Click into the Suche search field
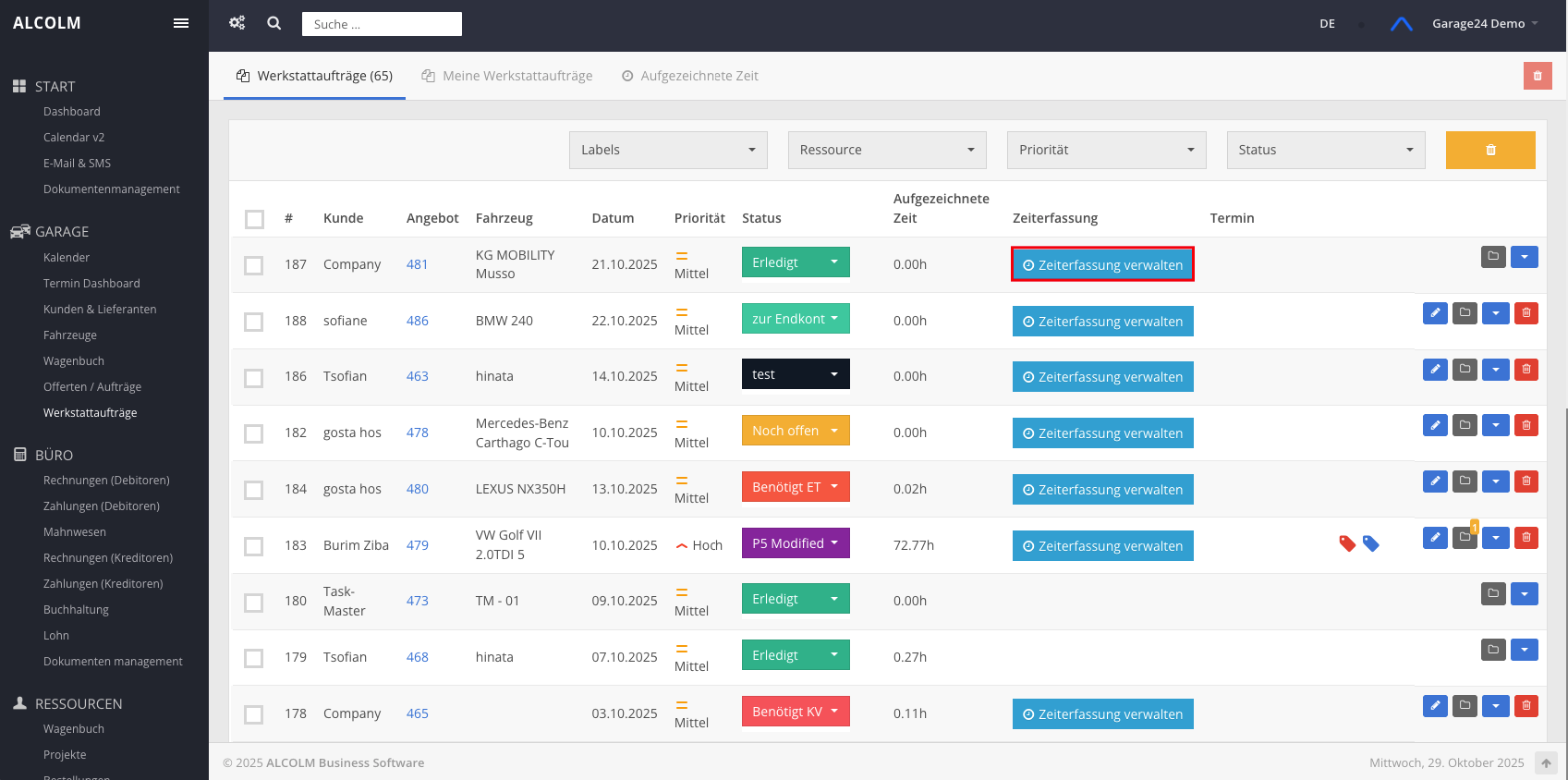The width and height of the screenshot is (1568, 780). (382, 24)
